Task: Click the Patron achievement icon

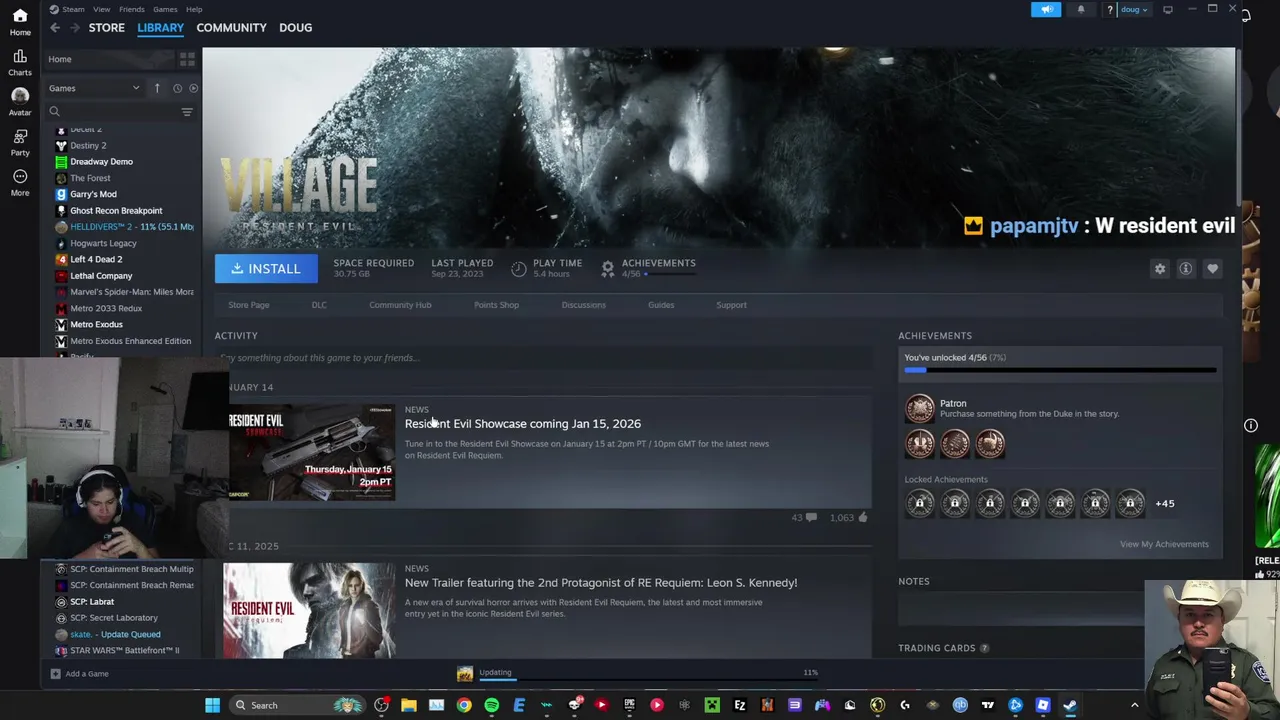Action: (919, 408)
